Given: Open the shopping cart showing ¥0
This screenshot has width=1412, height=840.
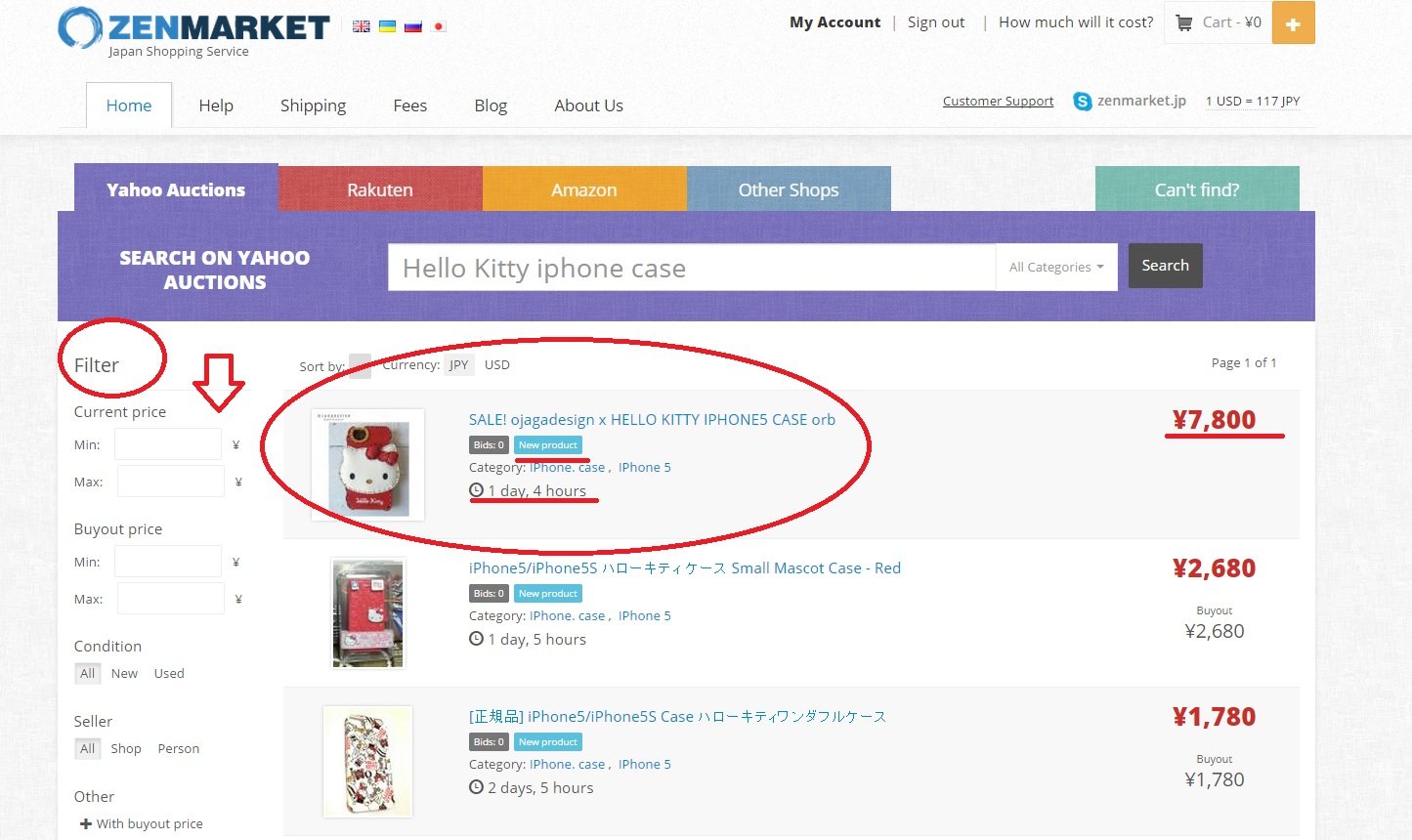Looking at the screenshot, I should tap(1218, 21).
